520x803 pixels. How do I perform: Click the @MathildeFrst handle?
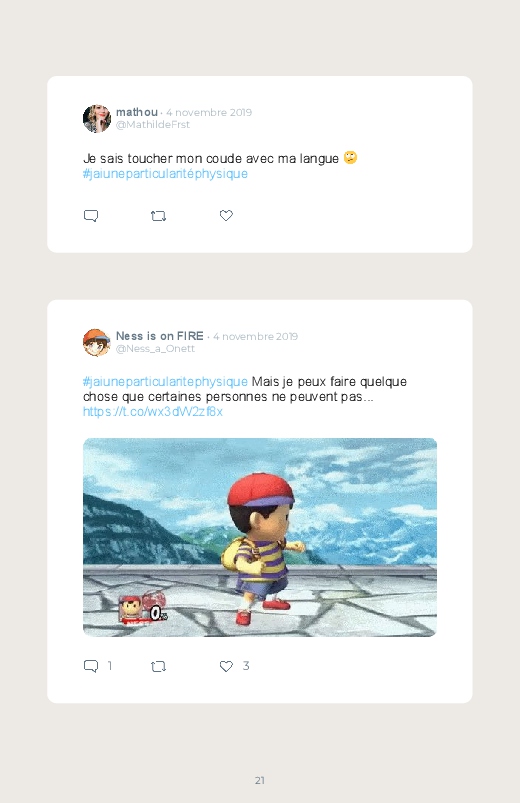pyautogui.click(x=153, y=124)
